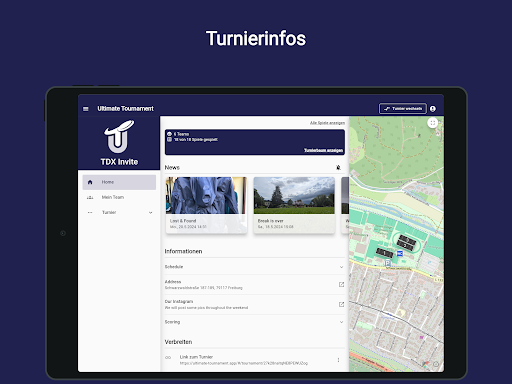Open the Our Instagram external link icon
Screen dimensions: 512x384
[341, 304]
